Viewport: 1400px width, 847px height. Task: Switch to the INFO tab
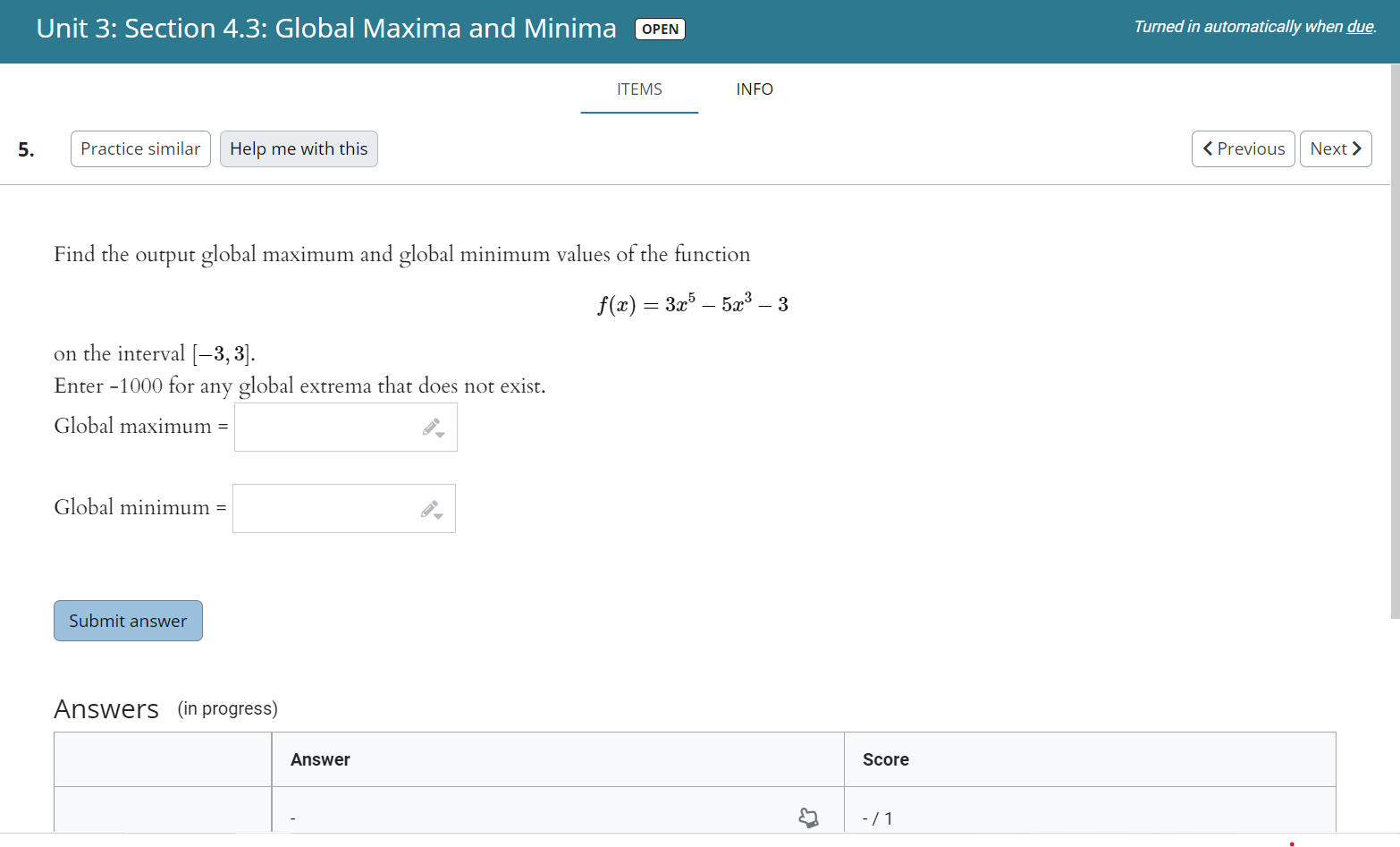click(x=754, y=89)
